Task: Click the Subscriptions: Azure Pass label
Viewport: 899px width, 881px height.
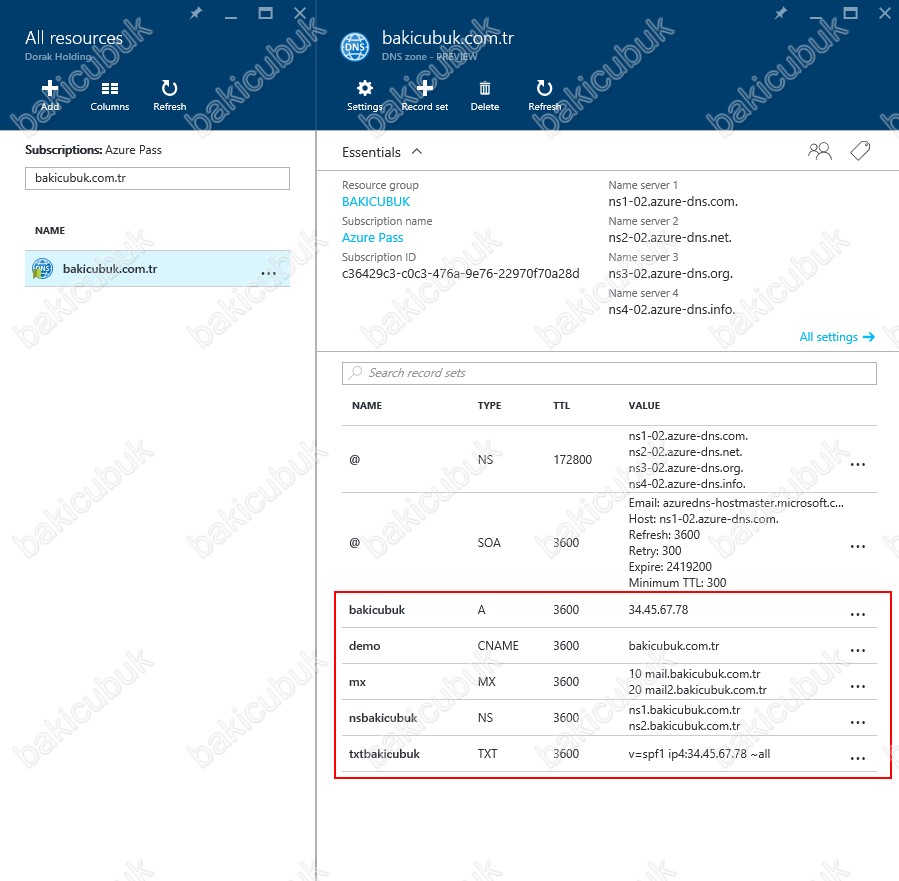Action: pos(93,150)
